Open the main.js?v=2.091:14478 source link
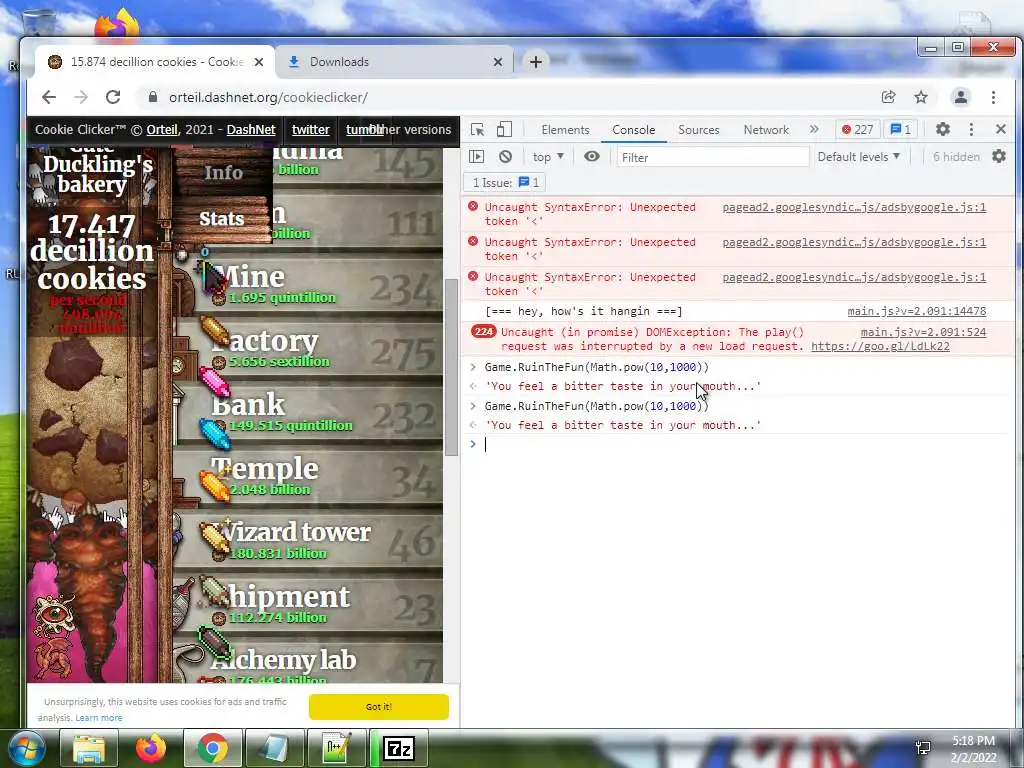The image size is (1024, 768). click(917, 312)
